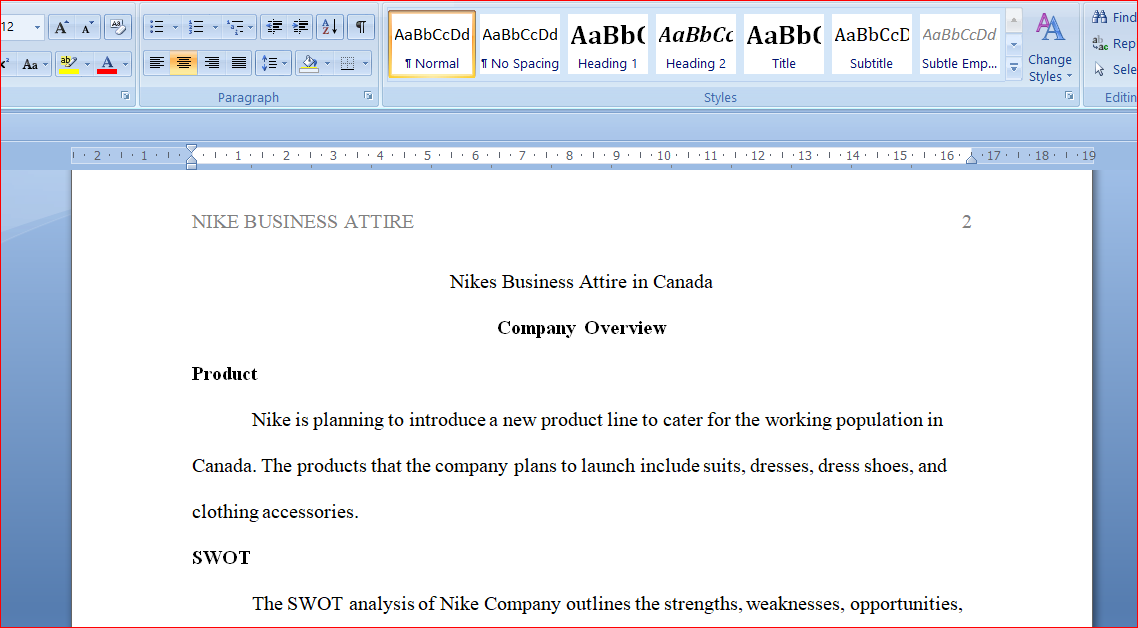Apply the Title style
The width and height of the screenshot is (1138, 628).
784,44
